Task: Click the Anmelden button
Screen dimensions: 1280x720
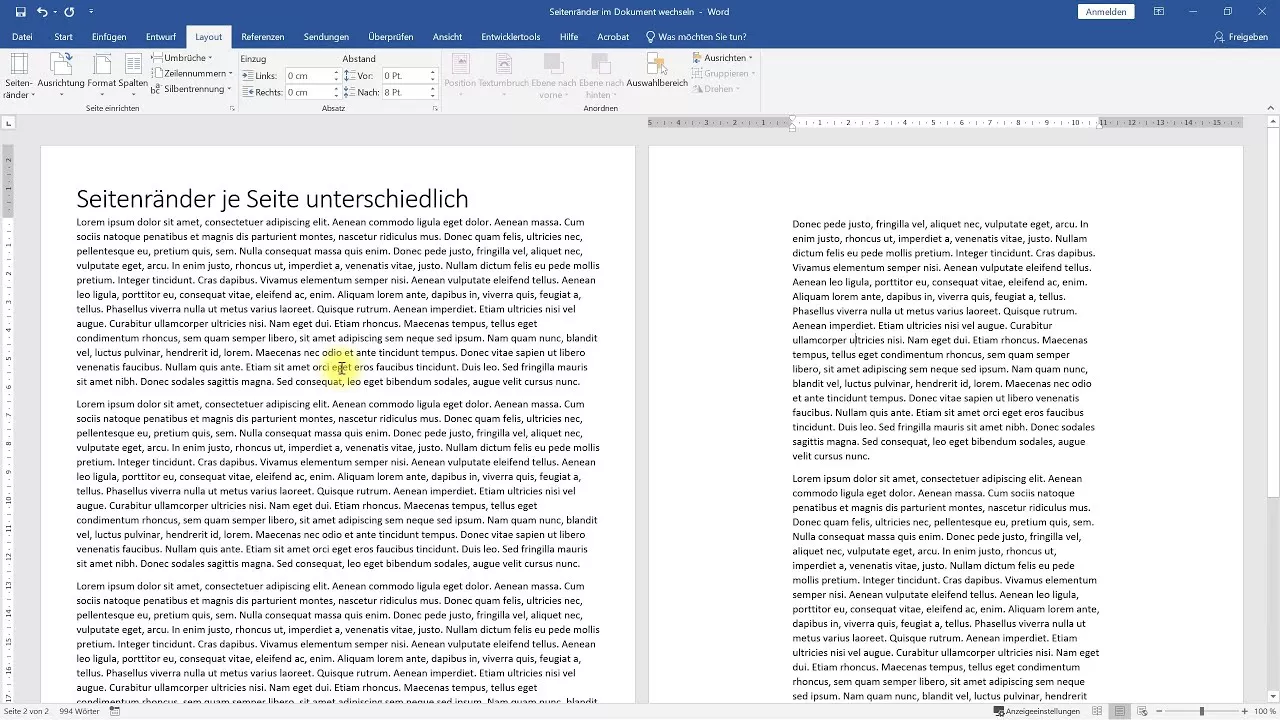Action: point(1106,11)
